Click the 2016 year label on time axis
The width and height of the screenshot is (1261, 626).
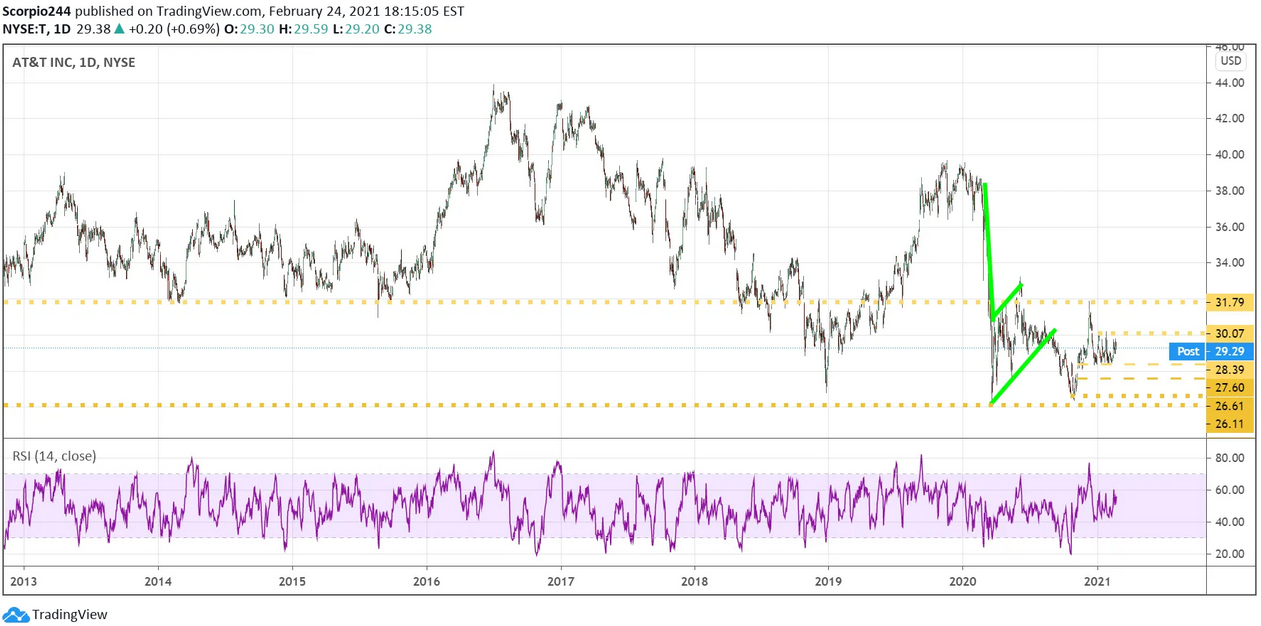[x=426, y=580]
